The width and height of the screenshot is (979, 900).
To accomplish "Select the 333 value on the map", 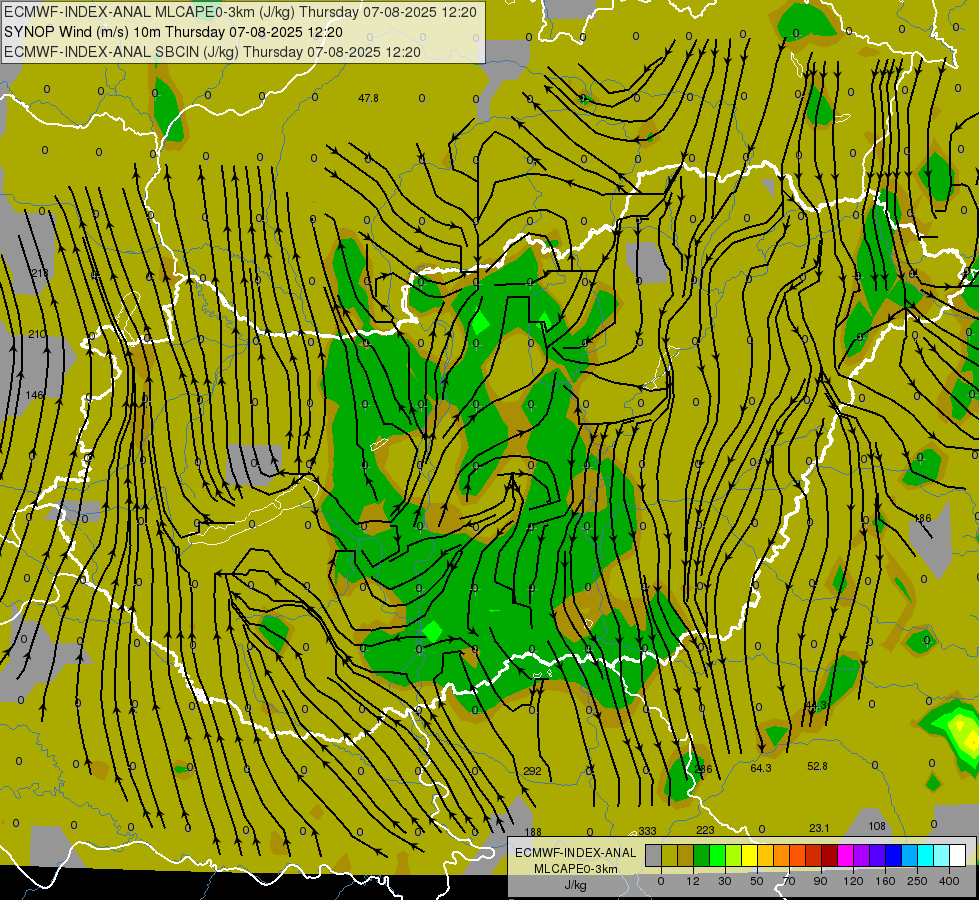I will [x=647, y=831].
